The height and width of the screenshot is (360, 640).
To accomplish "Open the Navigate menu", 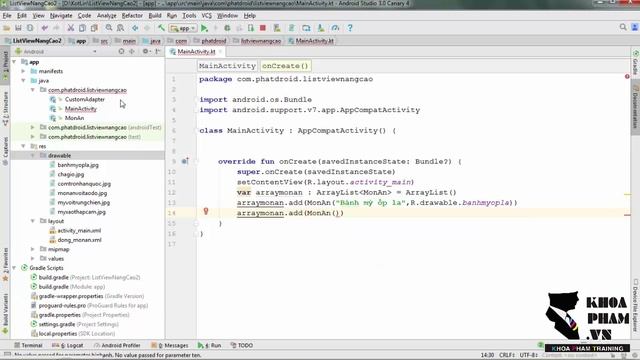I will coord(61,16).
